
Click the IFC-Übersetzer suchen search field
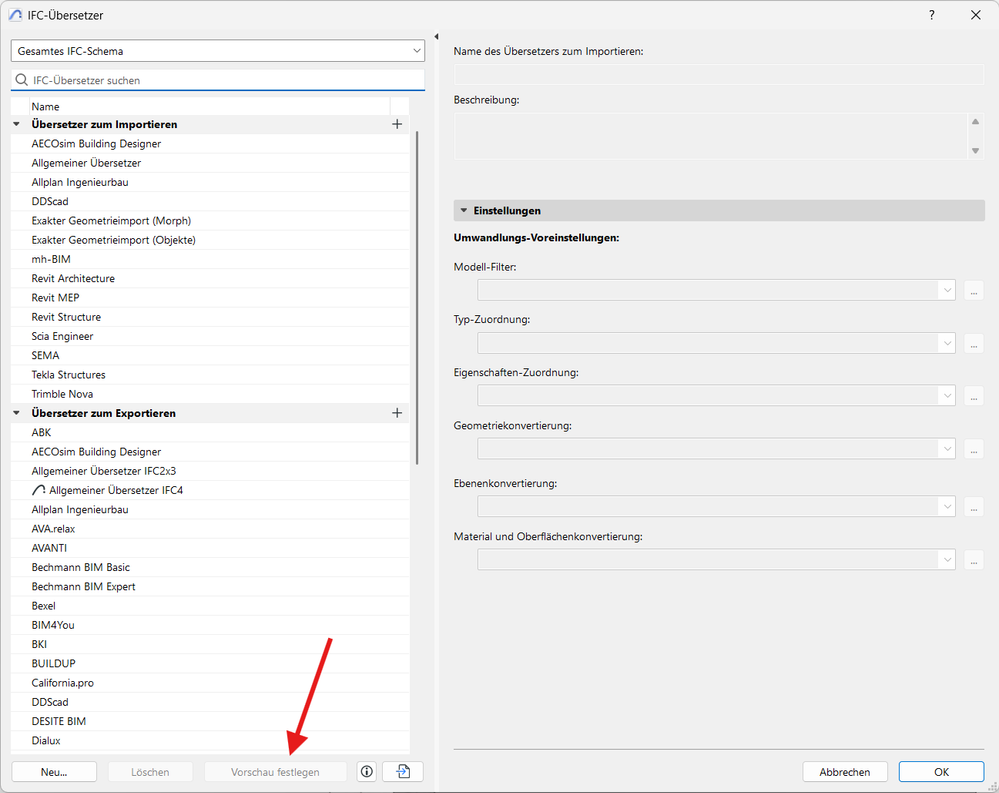point(218,80)
